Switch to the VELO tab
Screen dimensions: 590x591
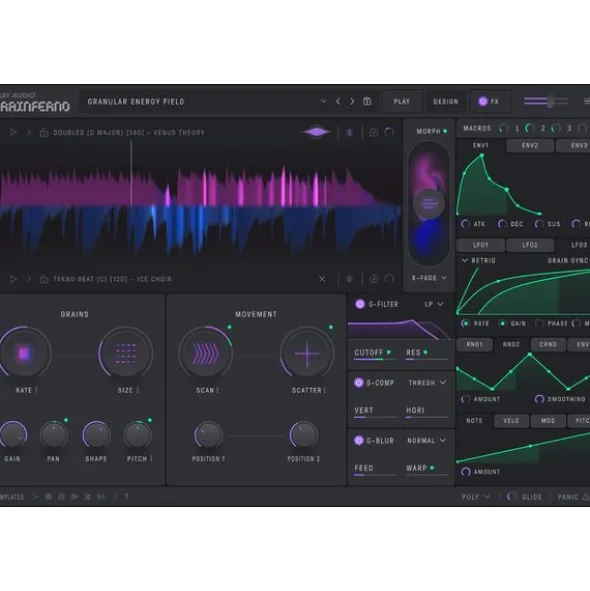tap(511, 421)
